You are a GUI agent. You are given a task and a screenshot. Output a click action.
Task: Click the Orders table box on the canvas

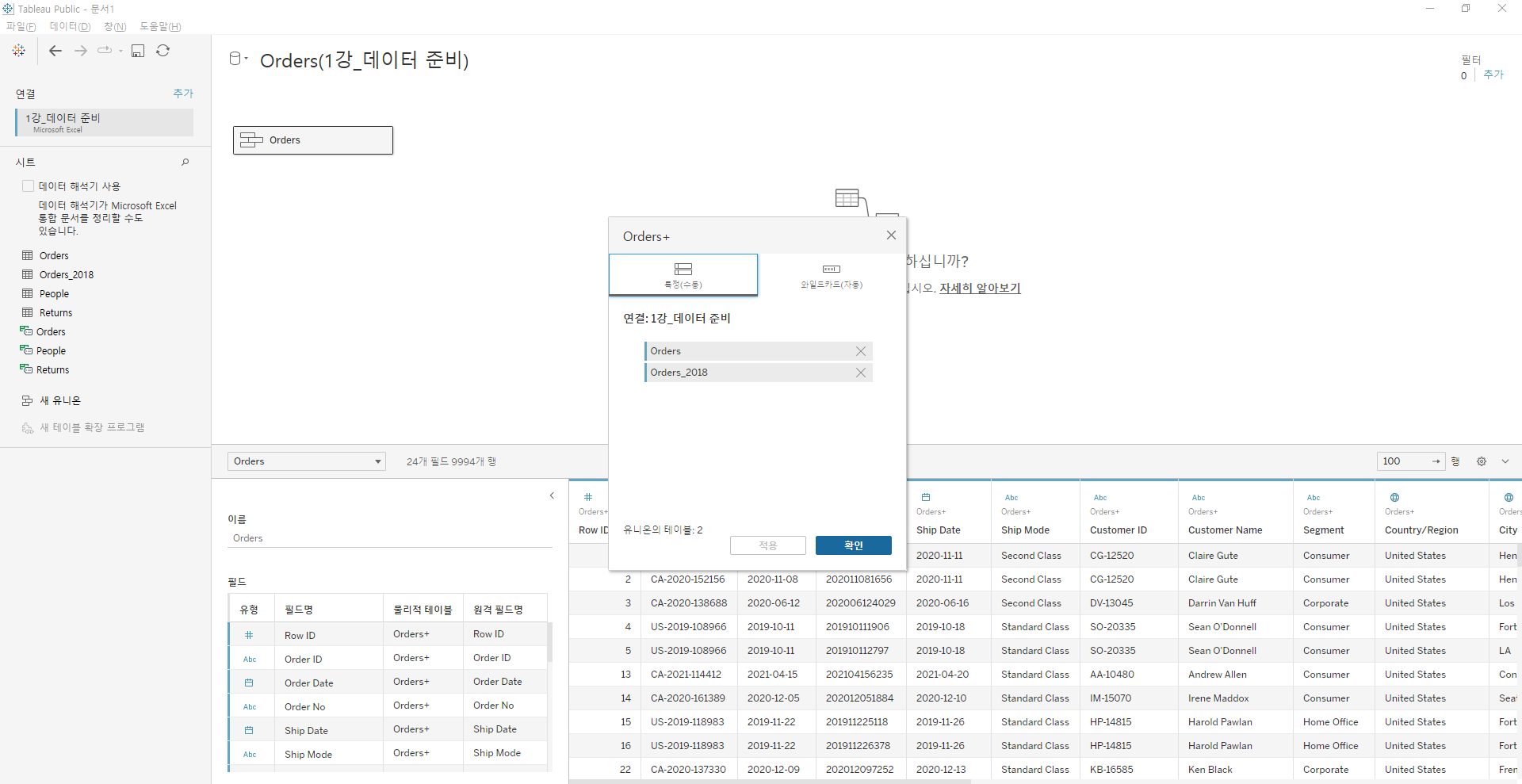313,140
